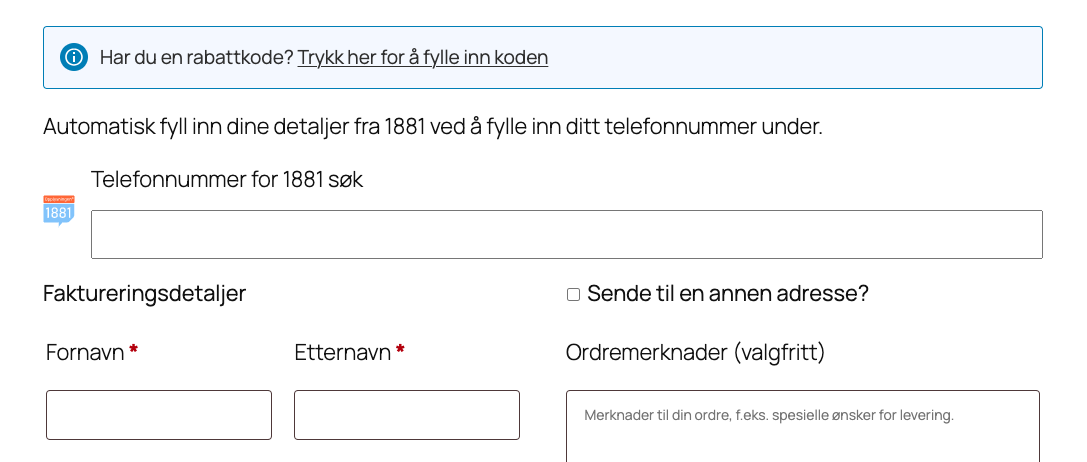The height and width of the screenshot is (462, 1087).
Task: Click empty area of the blue rabattkode banner
Action: pyautogui.click(x=800, y=57)
